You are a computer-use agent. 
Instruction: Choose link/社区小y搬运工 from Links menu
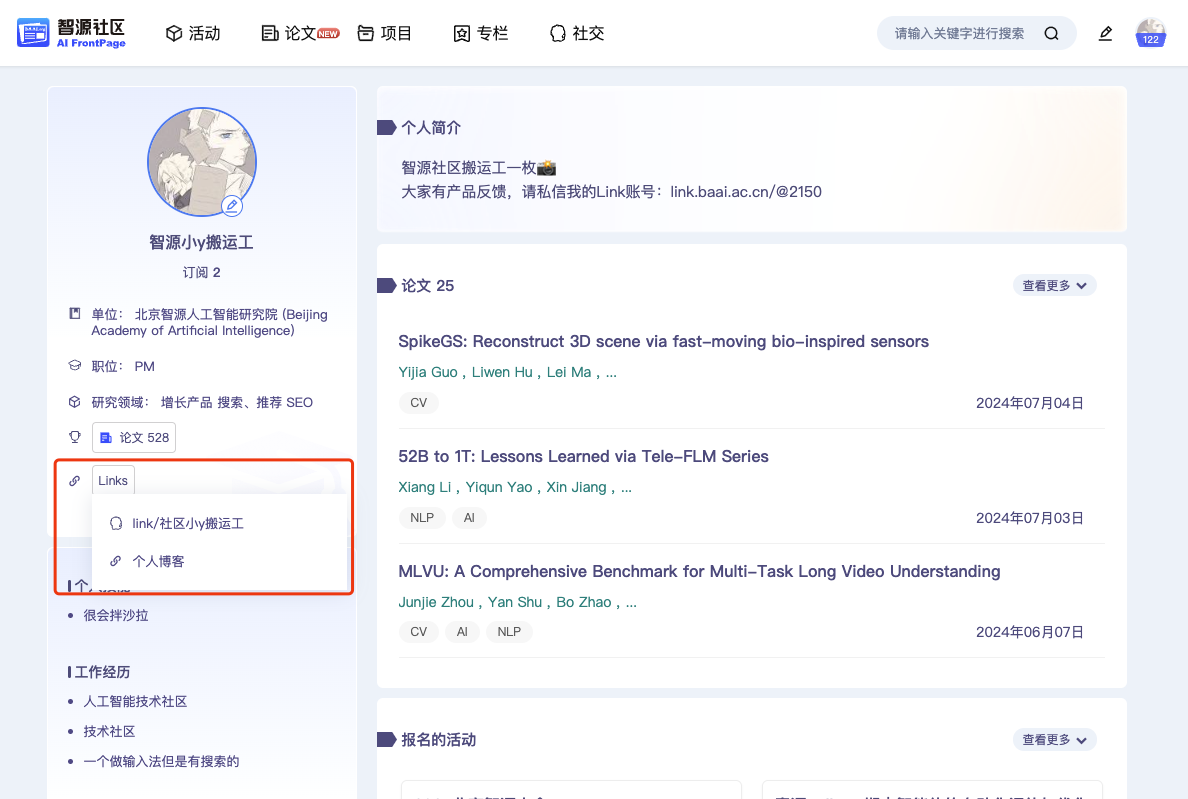pyautogui.click(x=188, y=523)
